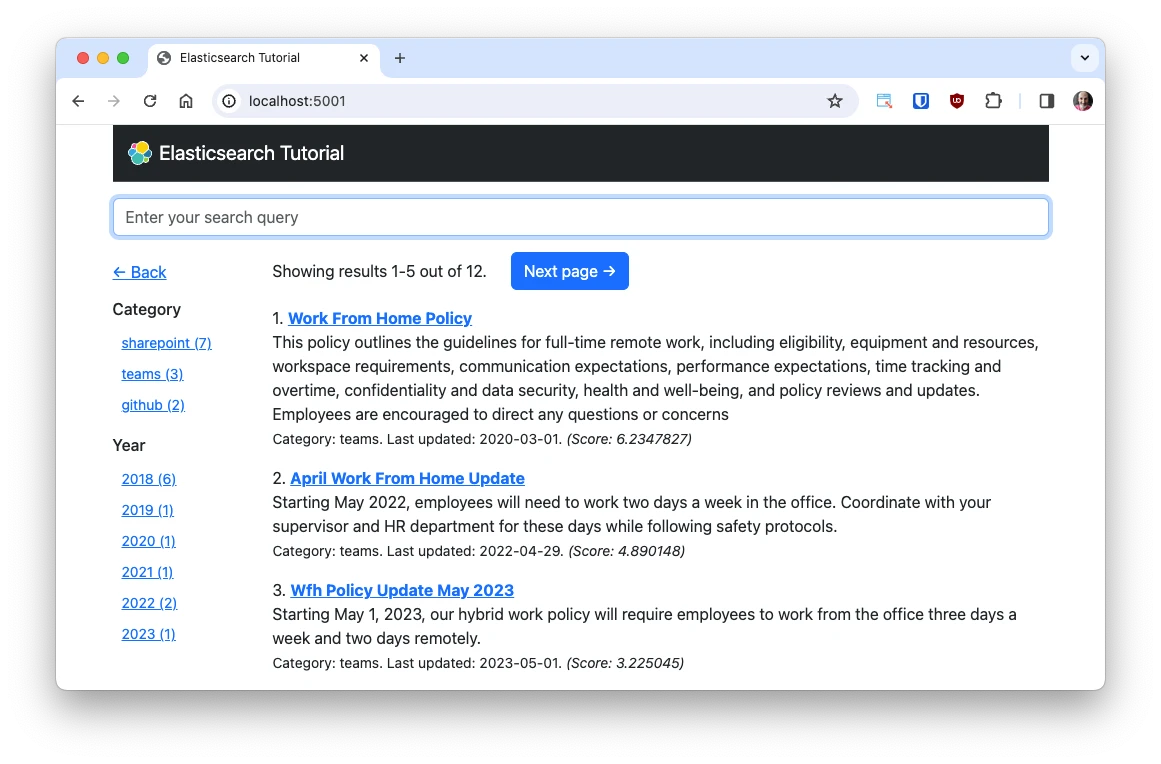Click the search query input field
Screen dimensions: 1161x764
point(580,216)
